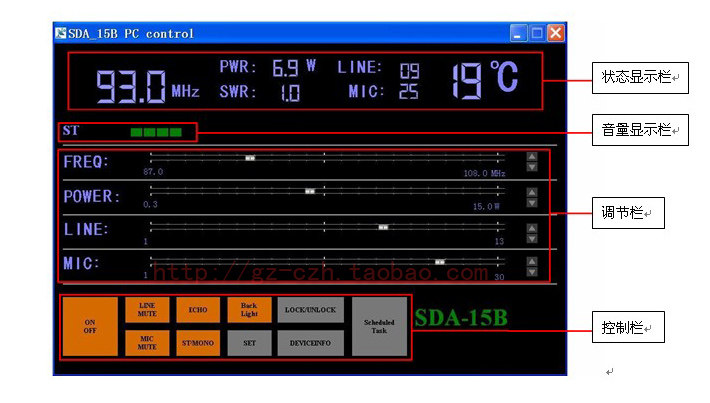Toggle MIC MUTE
710x403 pixels.
click(147, 343)
